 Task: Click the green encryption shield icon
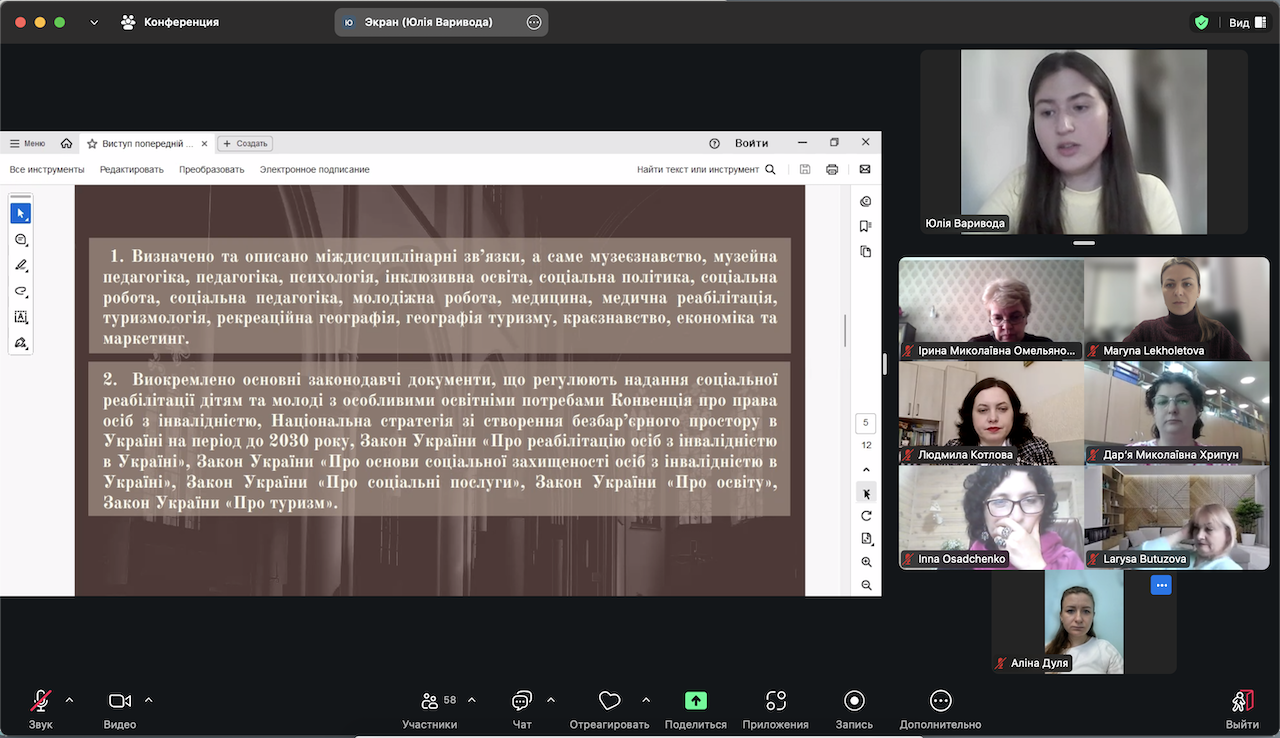point(1201,22)
